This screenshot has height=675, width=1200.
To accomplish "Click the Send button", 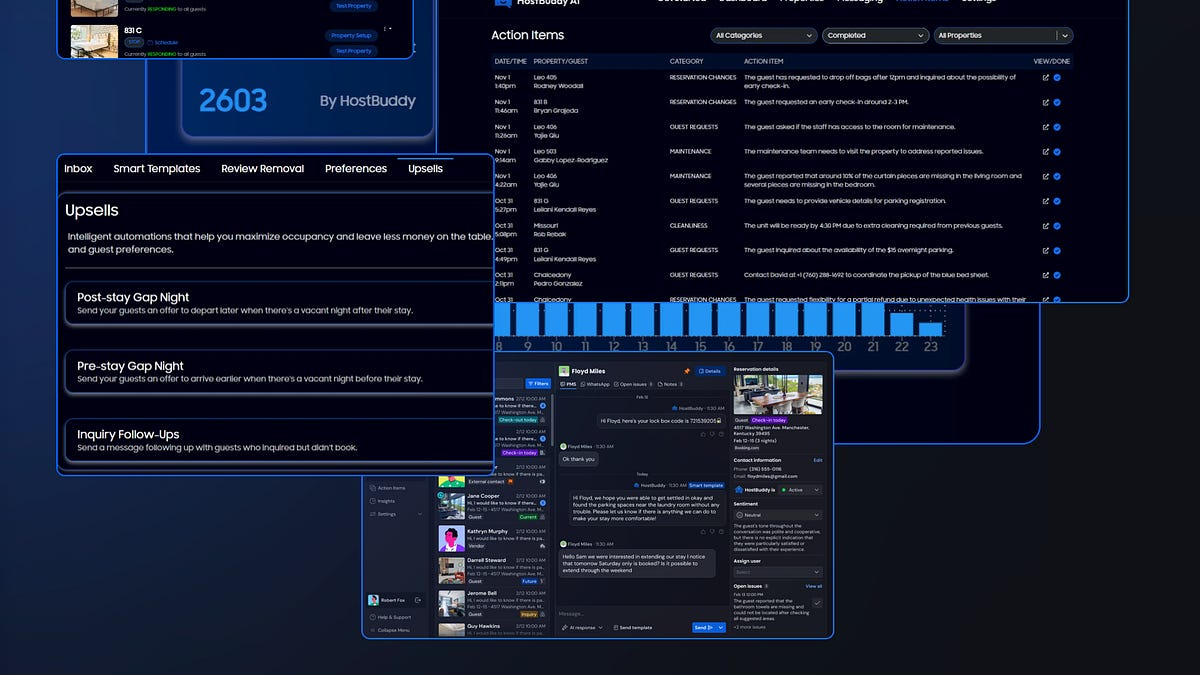I will click(x=703, y=628).
